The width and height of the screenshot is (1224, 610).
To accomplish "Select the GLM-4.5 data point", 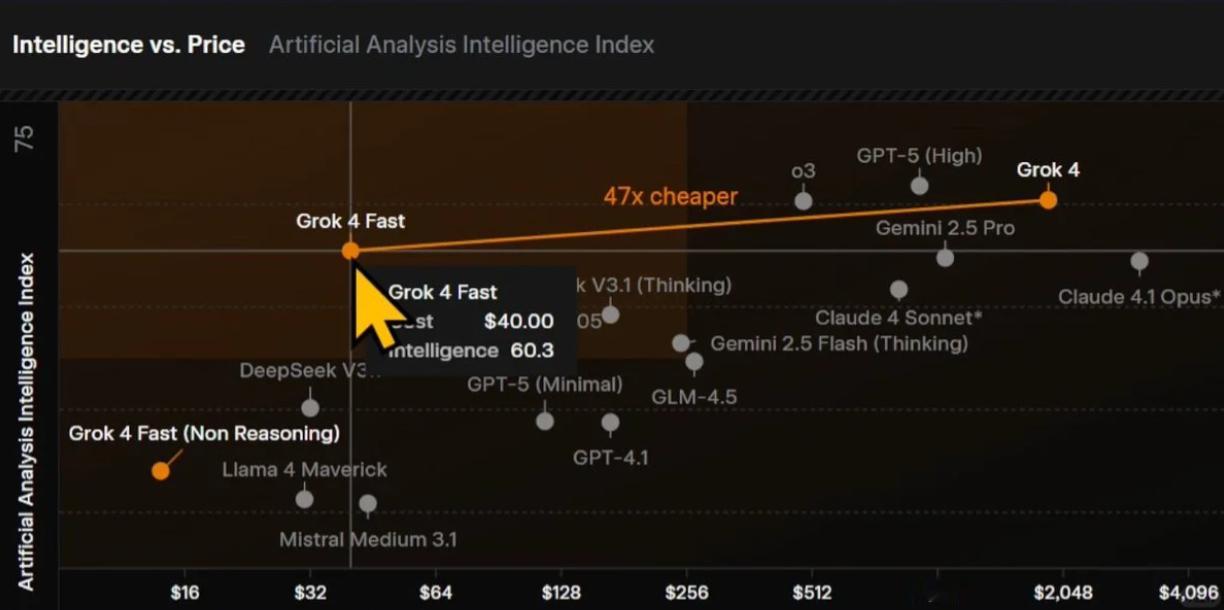I will [694, 362].
